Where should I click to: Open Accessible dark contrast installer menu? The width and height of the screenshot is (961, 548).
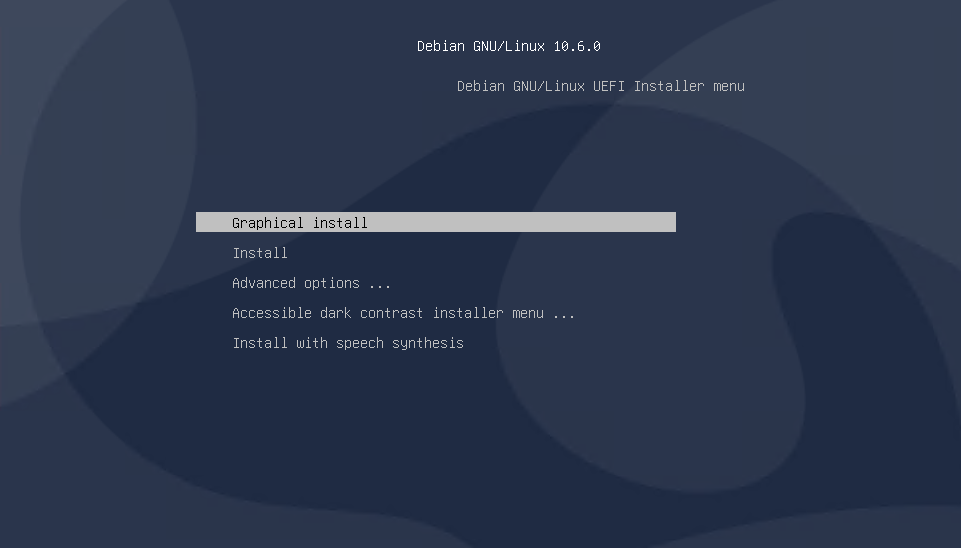tap(403, 313)
